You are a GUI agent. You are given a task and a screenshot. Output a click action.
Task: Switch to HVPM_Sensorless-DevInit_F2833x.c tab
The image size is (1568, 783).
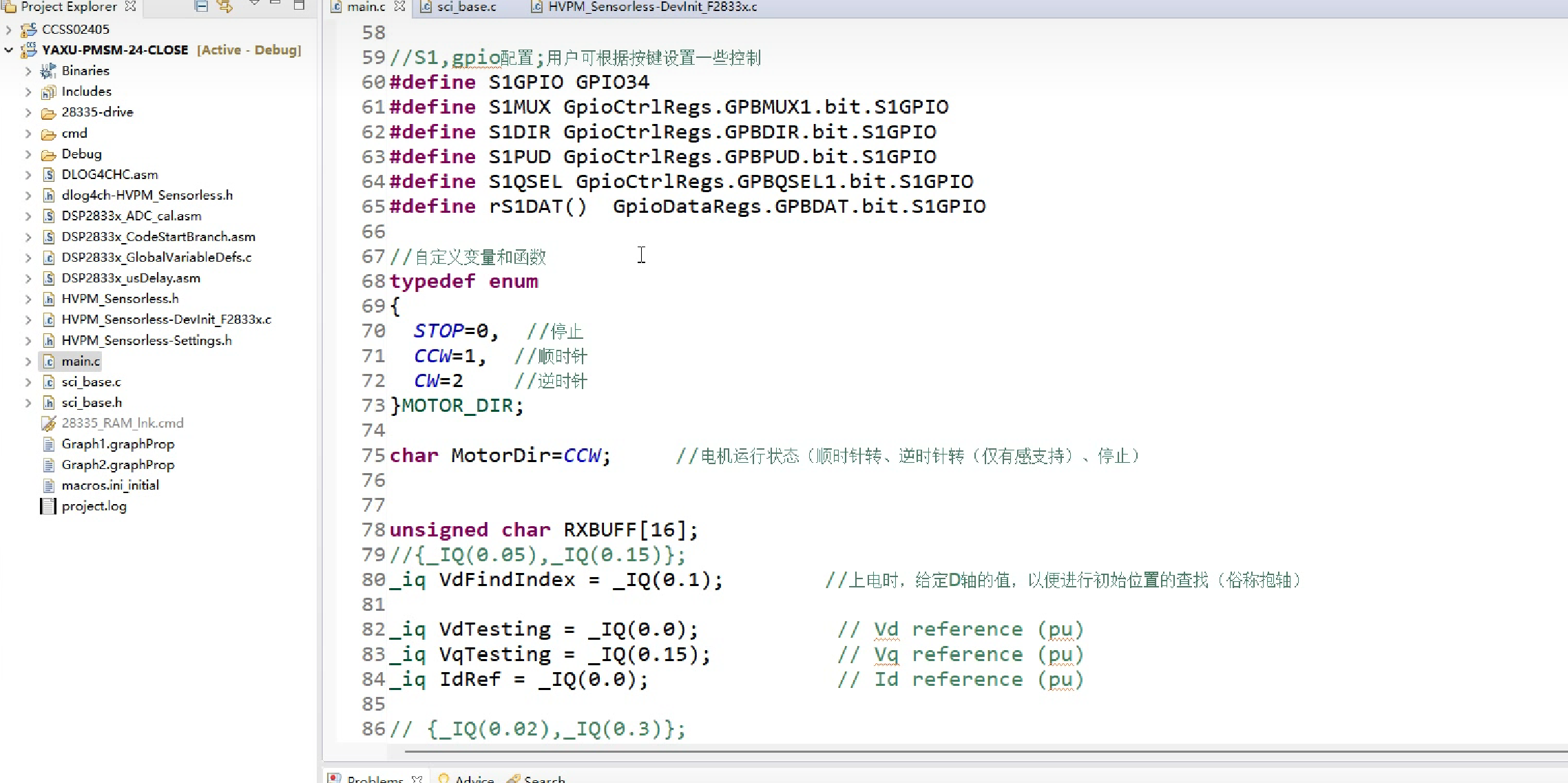[651, 7]
